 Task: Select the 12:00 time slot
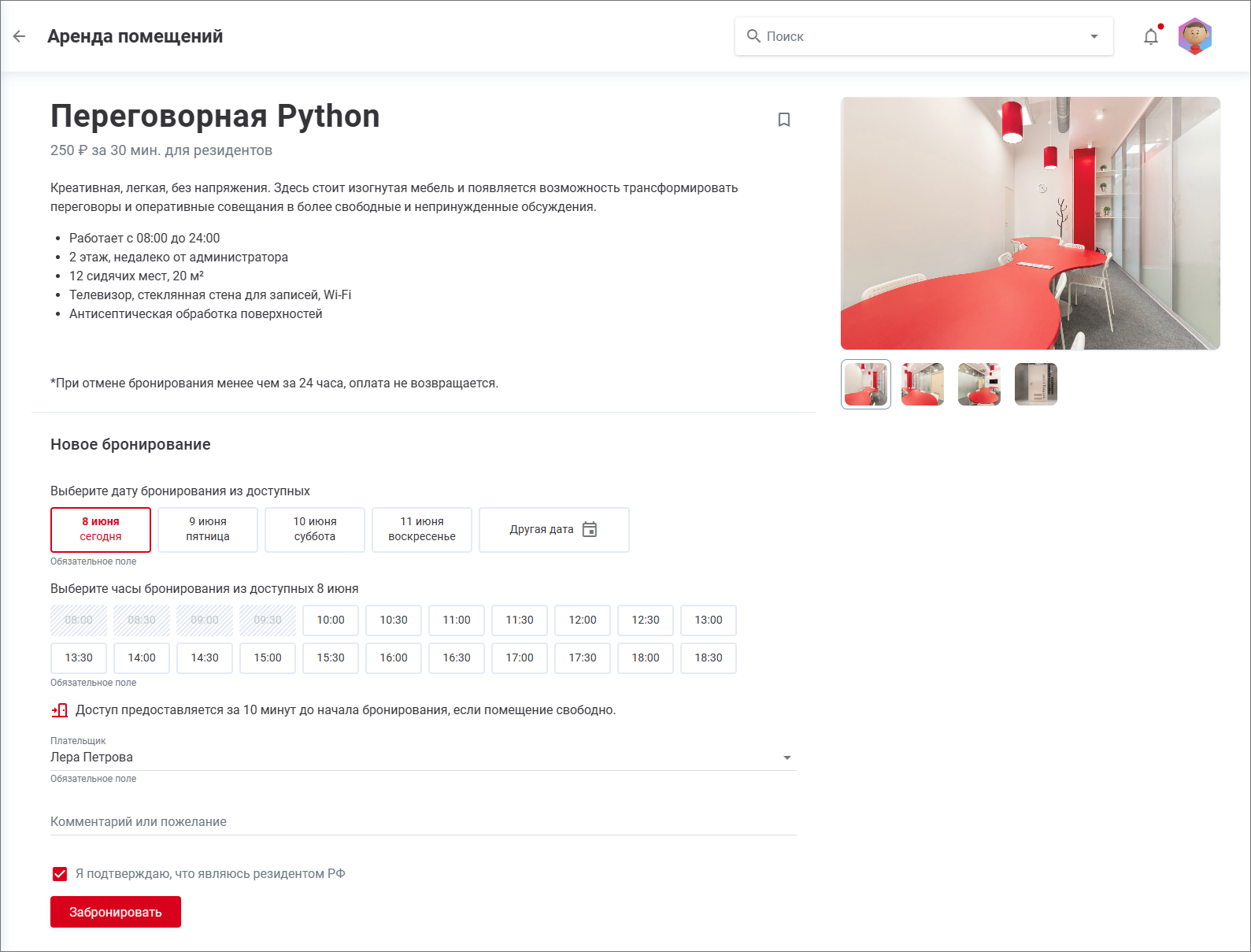tap(583, 620)
